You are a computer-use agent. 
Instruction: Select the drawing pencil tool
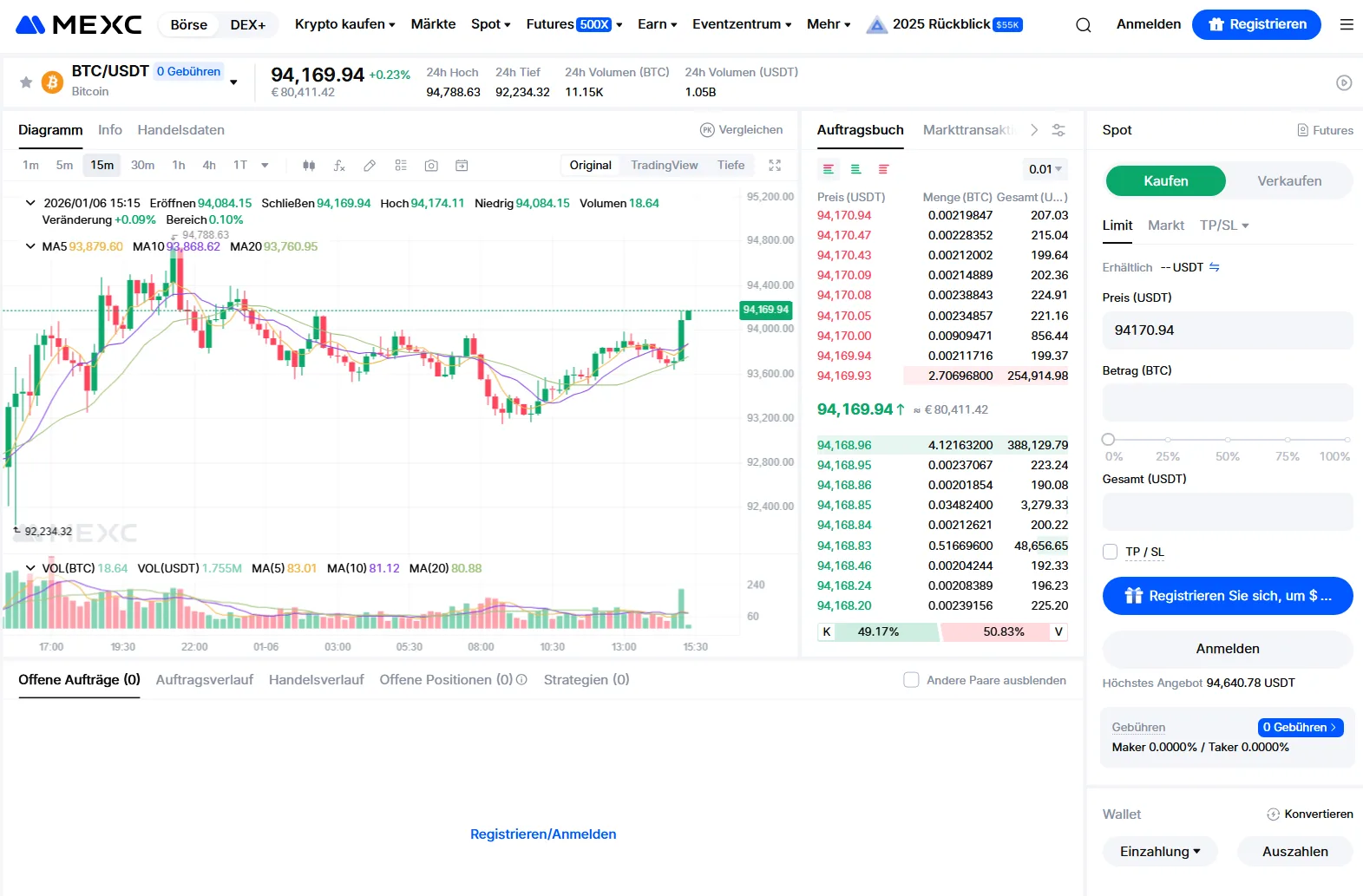(370, 166)
